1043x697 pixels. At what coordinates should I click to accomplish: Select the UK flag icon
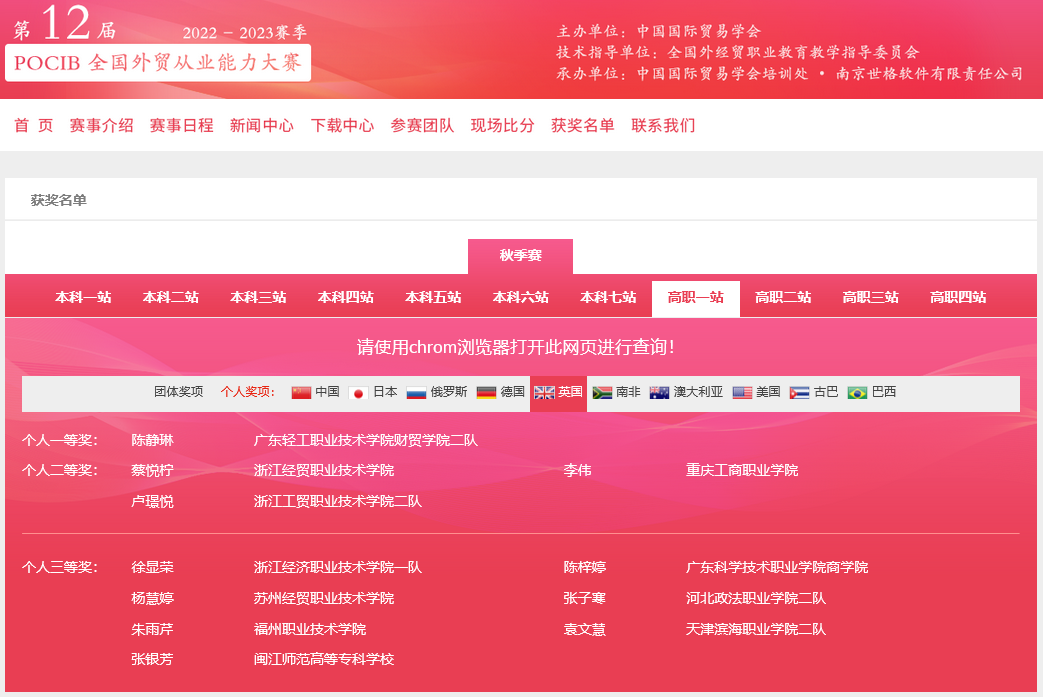point(544,393)
